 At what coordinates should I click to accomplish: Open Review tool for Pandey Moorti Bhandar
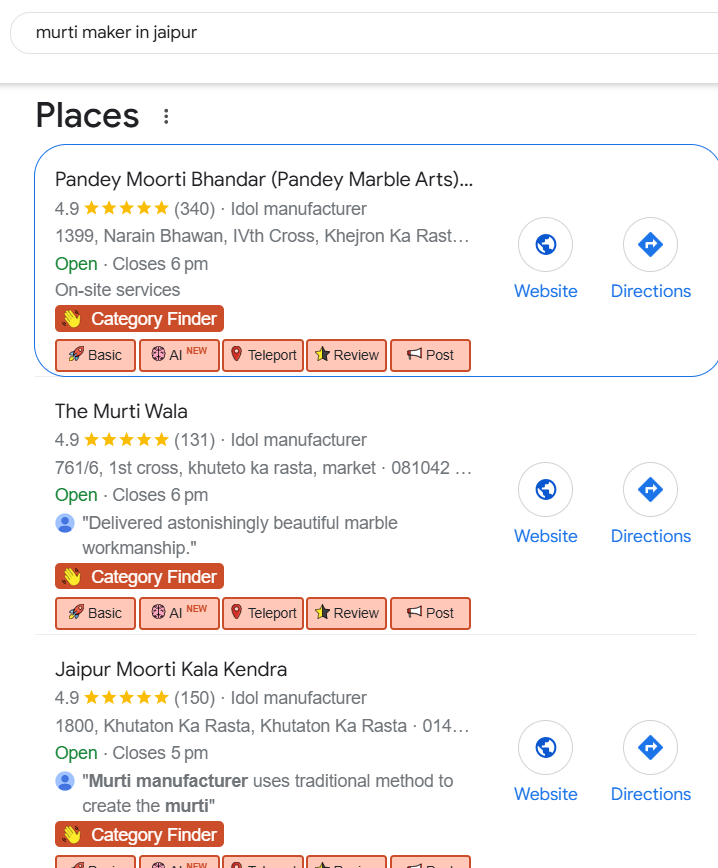tap(347, 355)
